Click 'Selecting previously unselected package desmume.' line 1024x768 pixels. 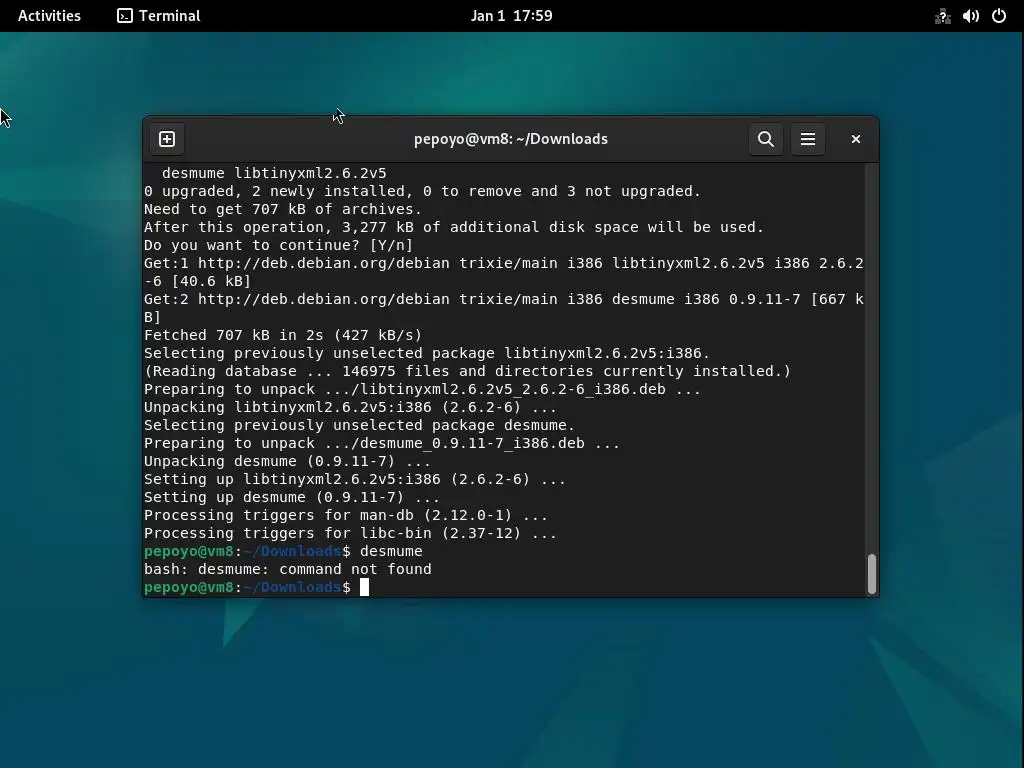[360, 425]
